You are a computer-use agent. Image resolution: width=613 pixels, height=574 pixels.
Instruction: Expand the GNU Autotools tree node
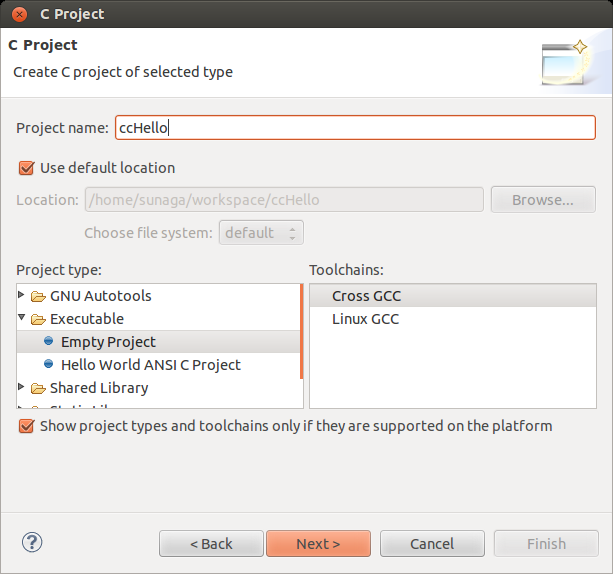click(x=22, y=296)
